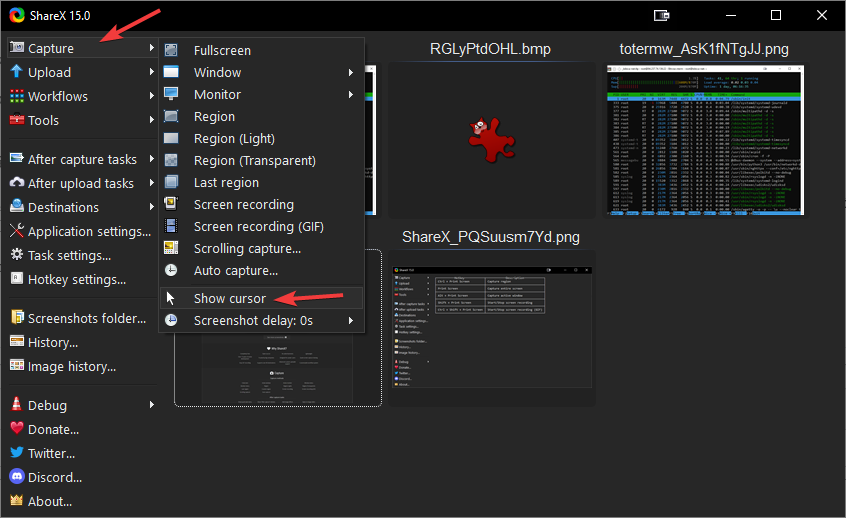Click the Monitor capture icon

coord(171,94)
